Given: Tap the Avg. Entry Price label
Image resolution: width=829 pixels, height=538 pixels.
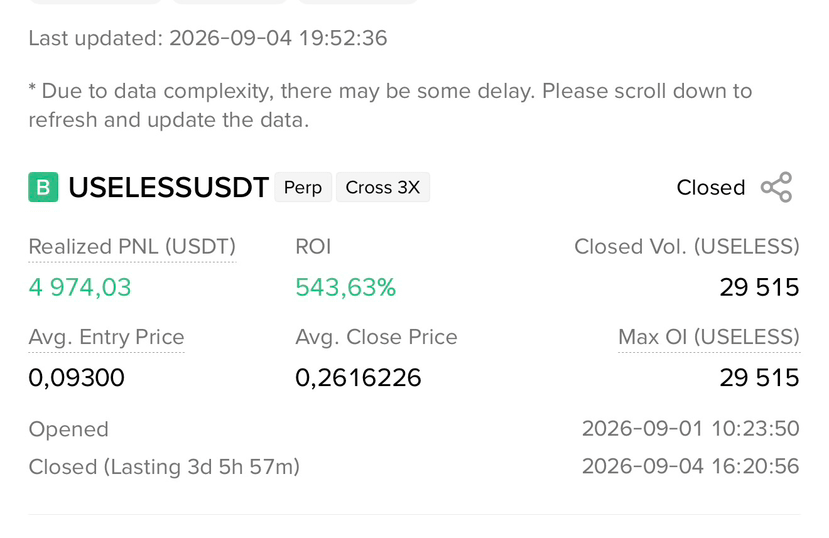Looking at the screenshot, I should tap(106, 337).
